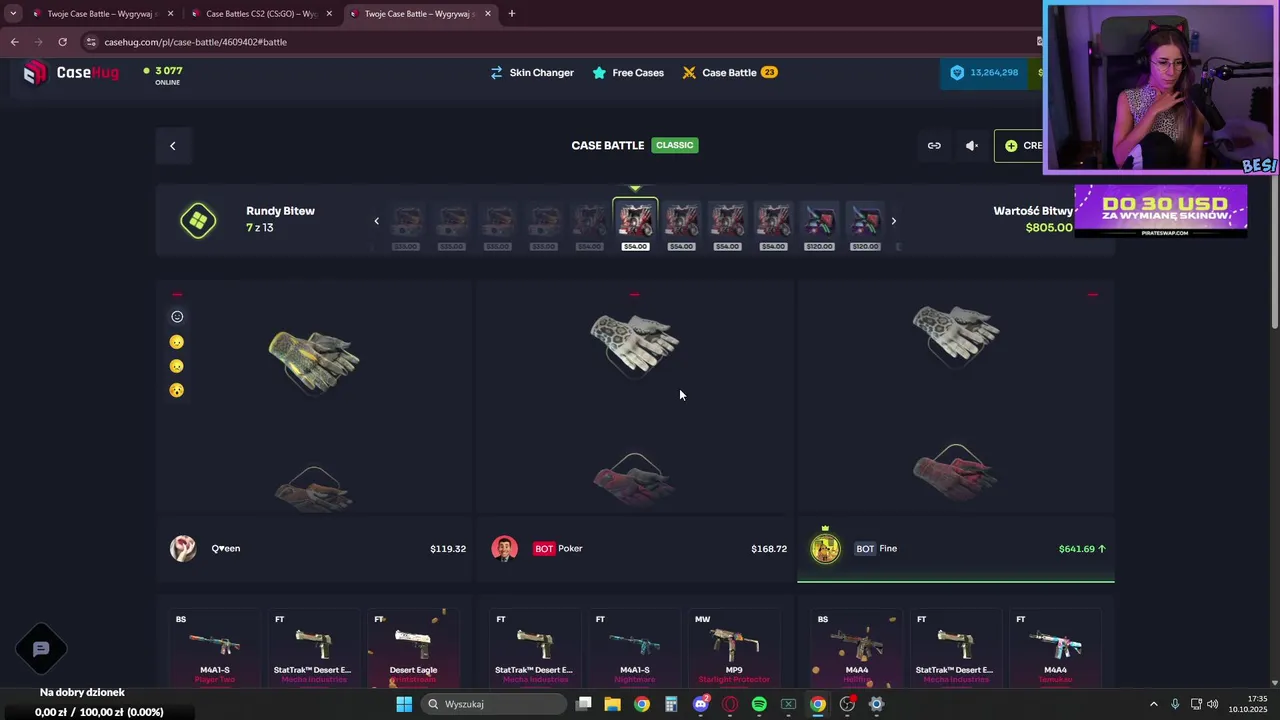Image resolution: width=1280 pixels, height=720 pixels.
Task: Select the last $120.00 case thumbnail
Action: click(x=865, y=225)
